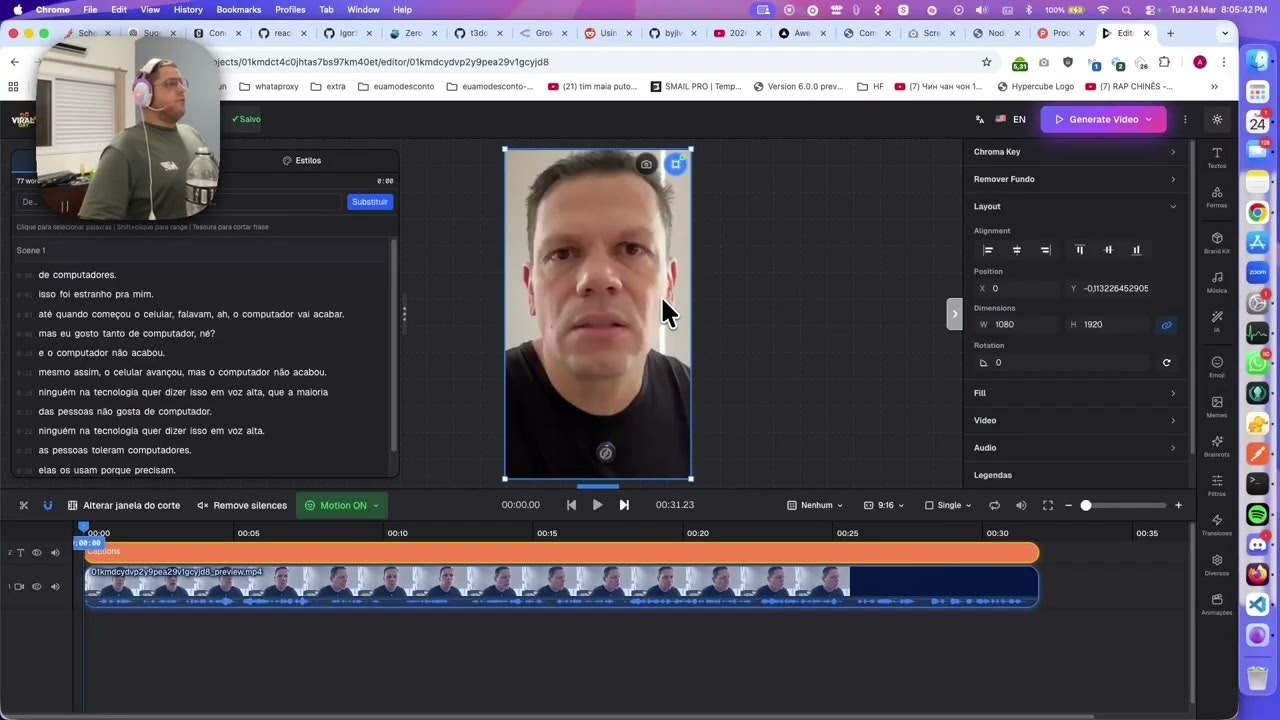Toggle the magnet snapping tool

[x=47, y=505]
